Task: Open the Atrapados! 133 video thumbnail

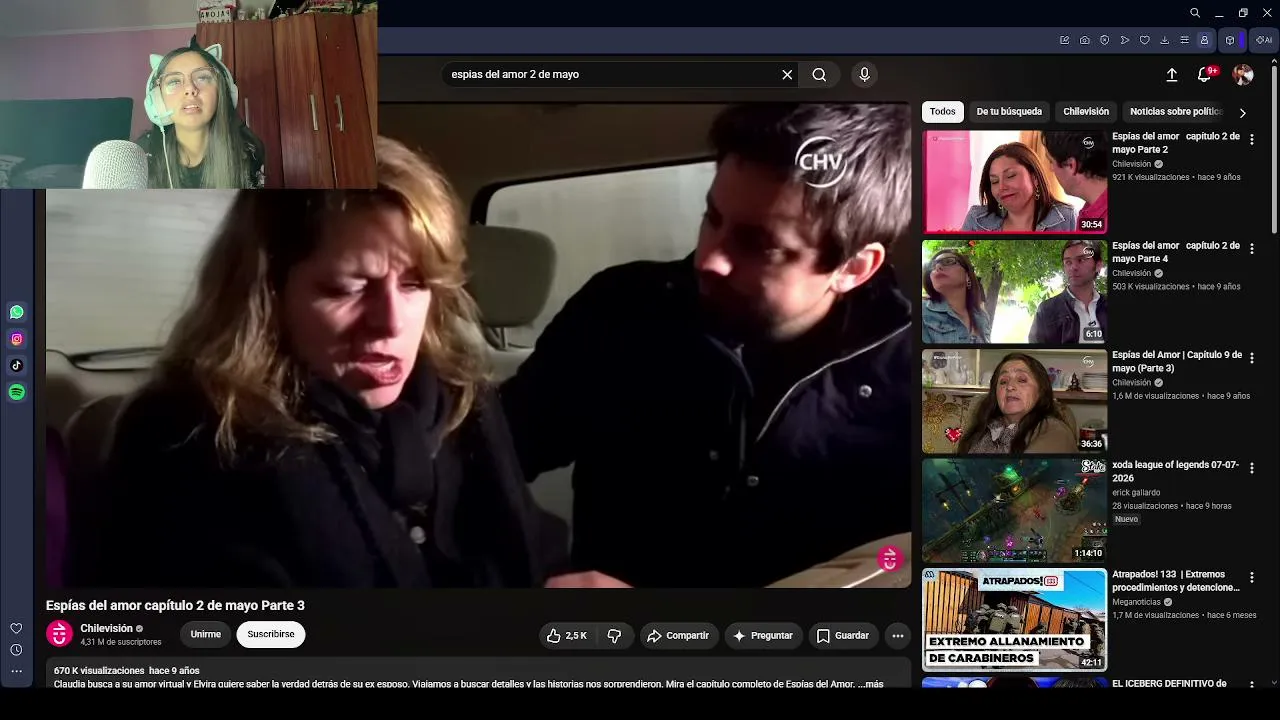Action: coord(1014,620)
